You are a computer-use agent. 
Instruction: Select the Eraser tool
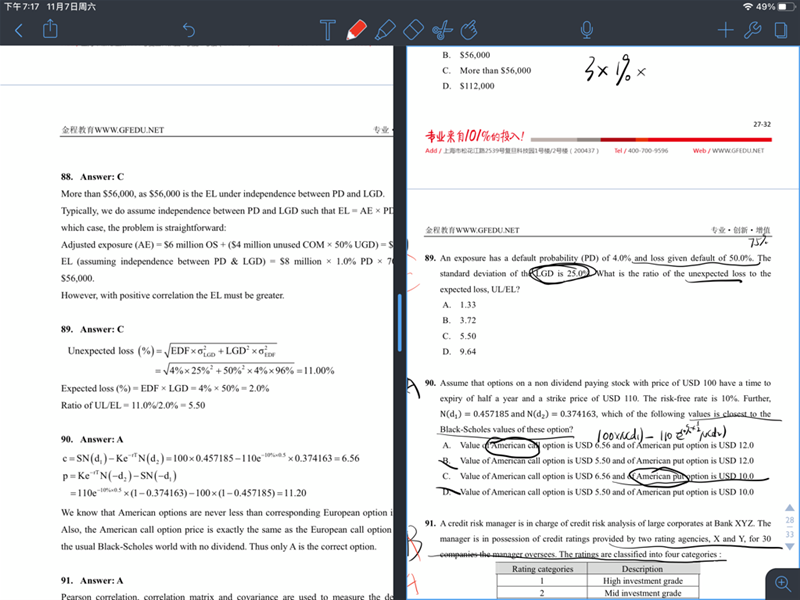point(413,30)
